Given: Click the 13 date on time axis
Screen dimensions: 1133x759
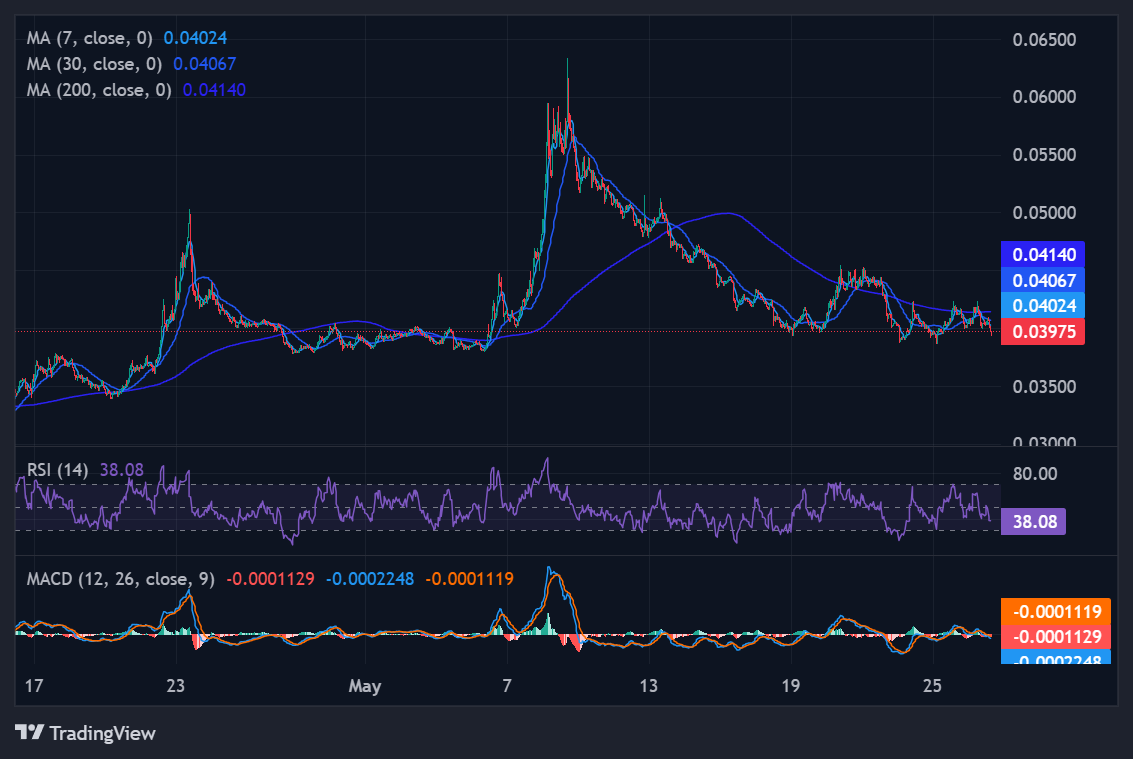Looking at the screenshot, I should click(648, 685).
